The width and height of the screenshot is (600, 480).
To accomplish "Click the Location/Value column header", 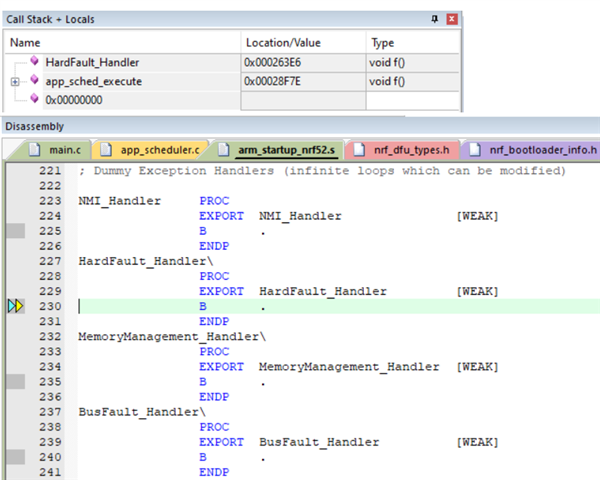I will tap(284, 43).
